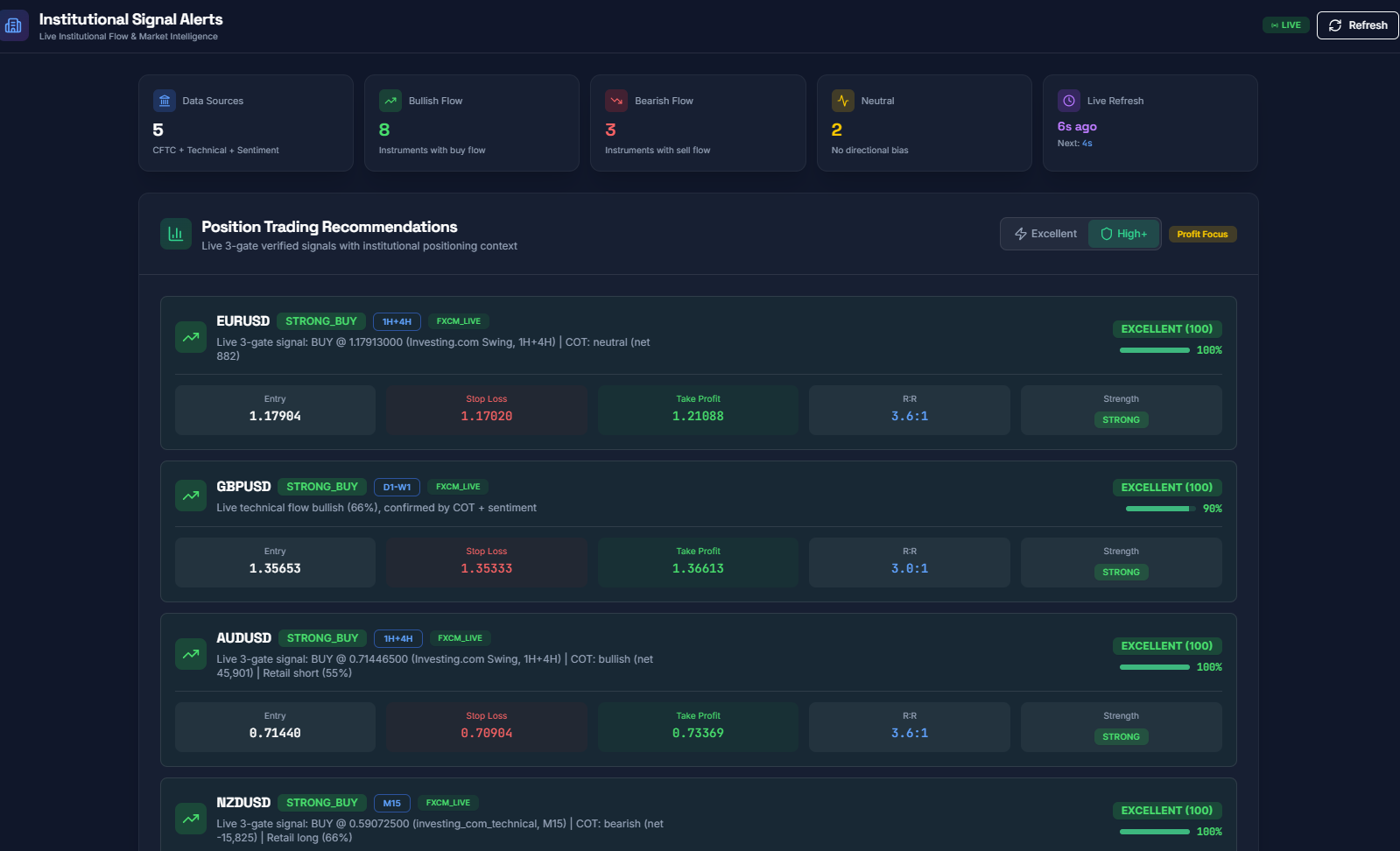
Task: Click the AUDUSD trend arrow icon
Action: coord(191,654)
